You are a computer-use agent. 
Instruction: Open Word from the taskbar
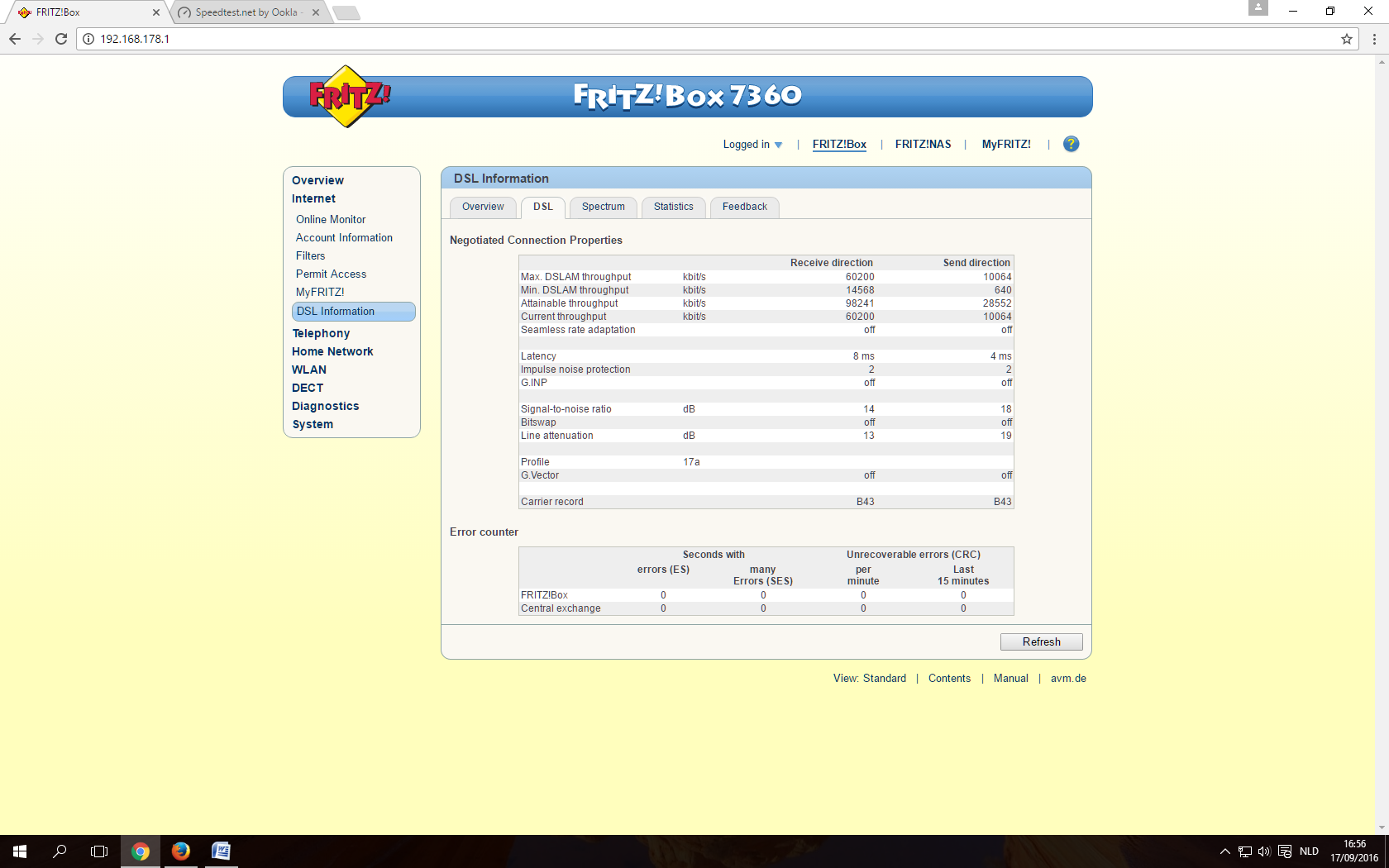coord(221,851)
